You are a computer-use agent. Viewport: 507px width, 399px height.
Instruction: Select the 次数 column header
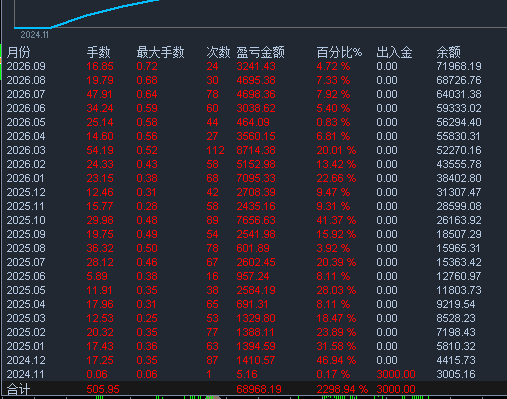click(218, 52)
